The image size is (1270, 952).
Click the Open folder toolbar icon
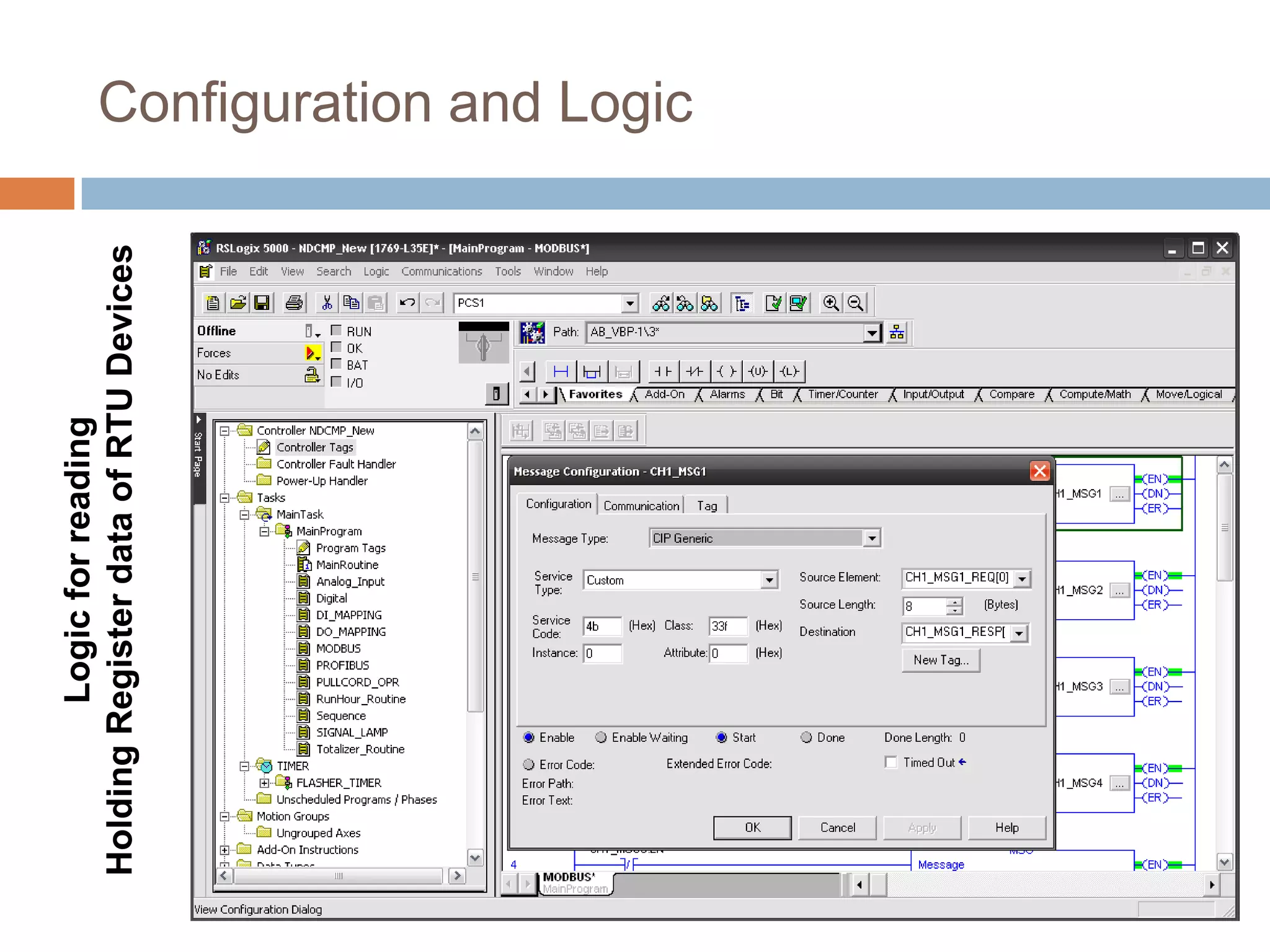coord(238,302)
